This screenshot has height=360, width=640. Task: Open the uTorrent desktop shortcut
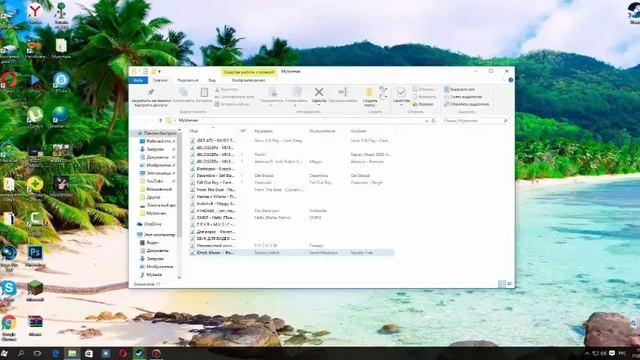35,118
